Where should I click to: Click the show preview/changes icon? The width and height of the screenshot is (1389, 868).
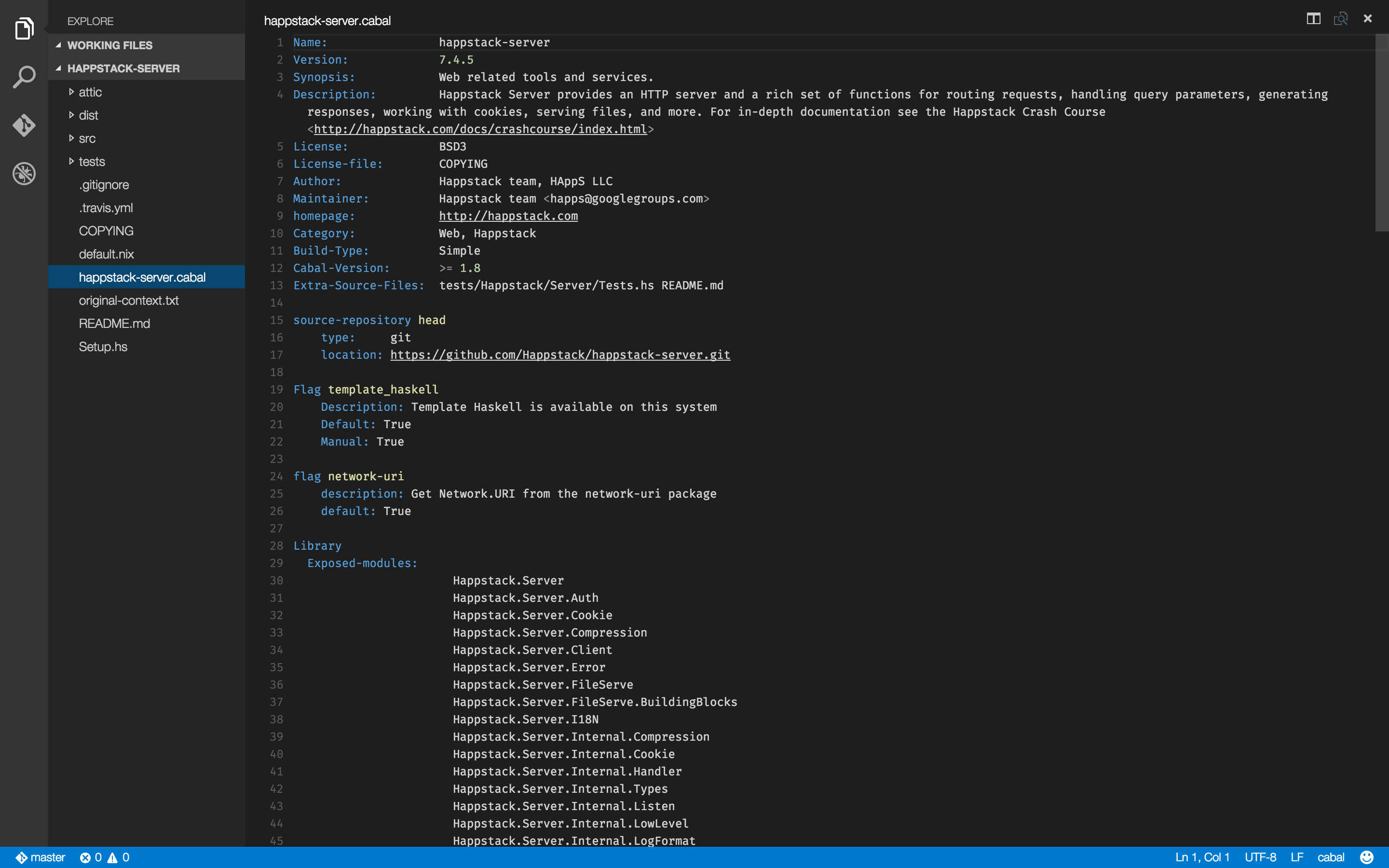tap(1340, 19)
